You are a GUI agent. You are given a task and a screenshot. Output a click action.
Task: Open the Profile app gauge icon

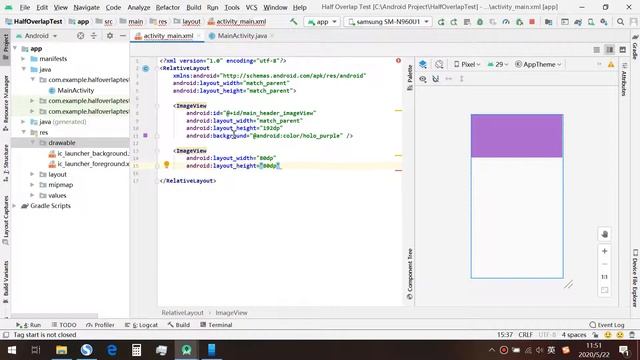506,22
